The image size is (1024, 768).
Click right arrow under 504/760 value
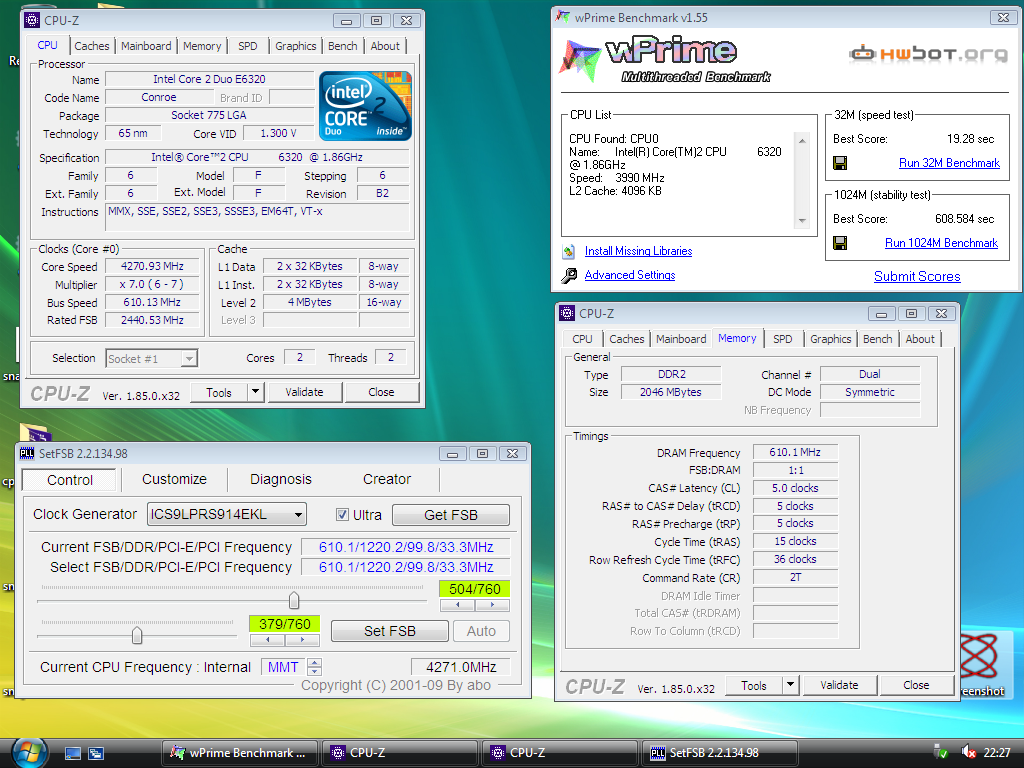coord(492,605)
